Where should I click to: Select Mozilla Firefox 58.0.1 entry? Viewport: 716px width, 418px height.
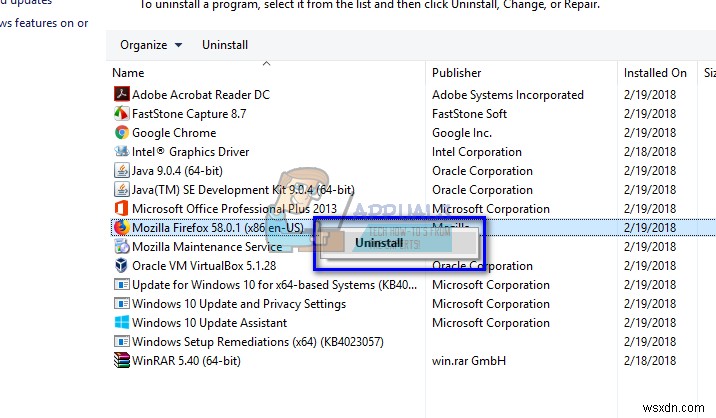218,228
